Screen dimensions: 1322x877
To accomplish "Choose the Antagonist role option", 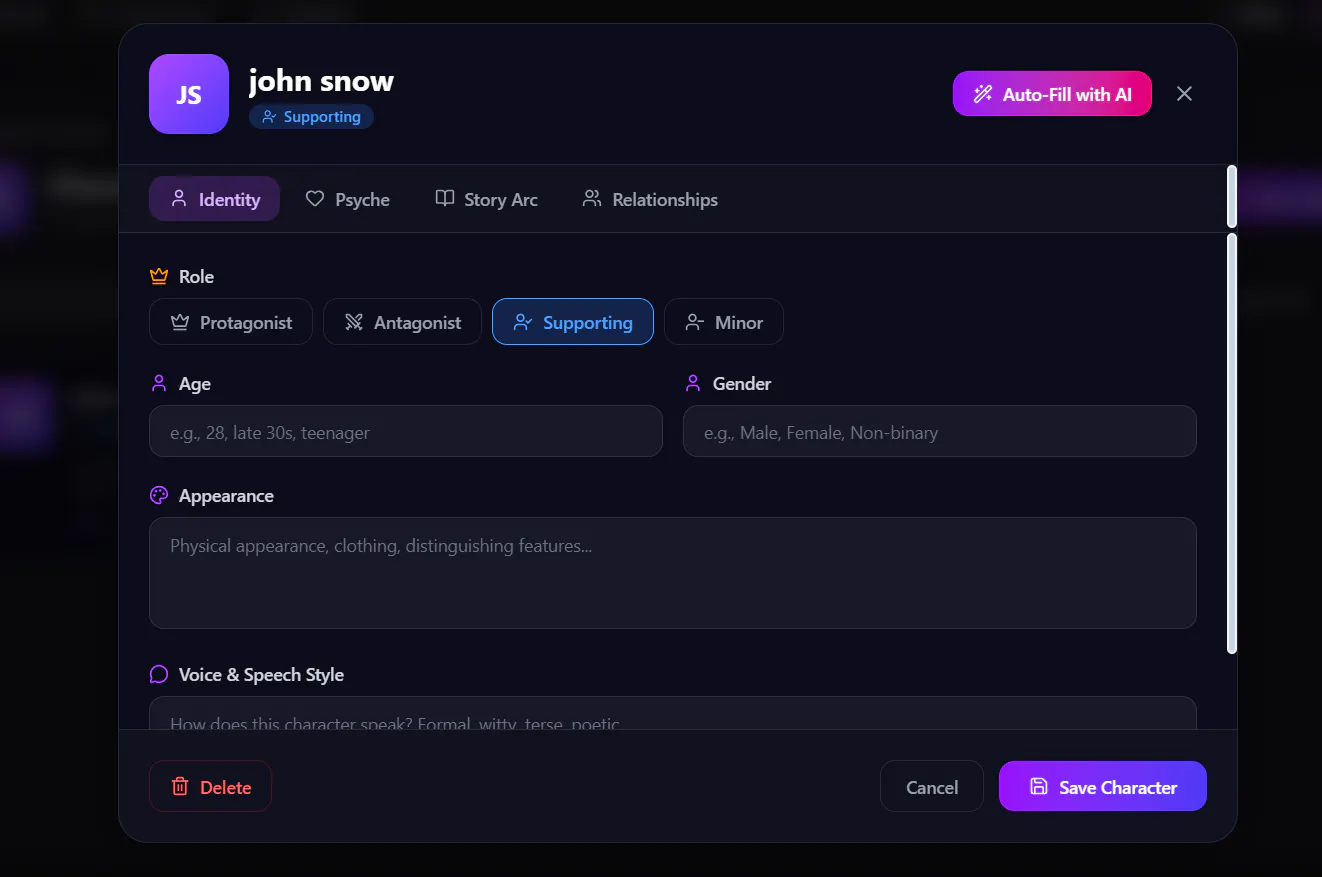I will (x=402, y=322).
